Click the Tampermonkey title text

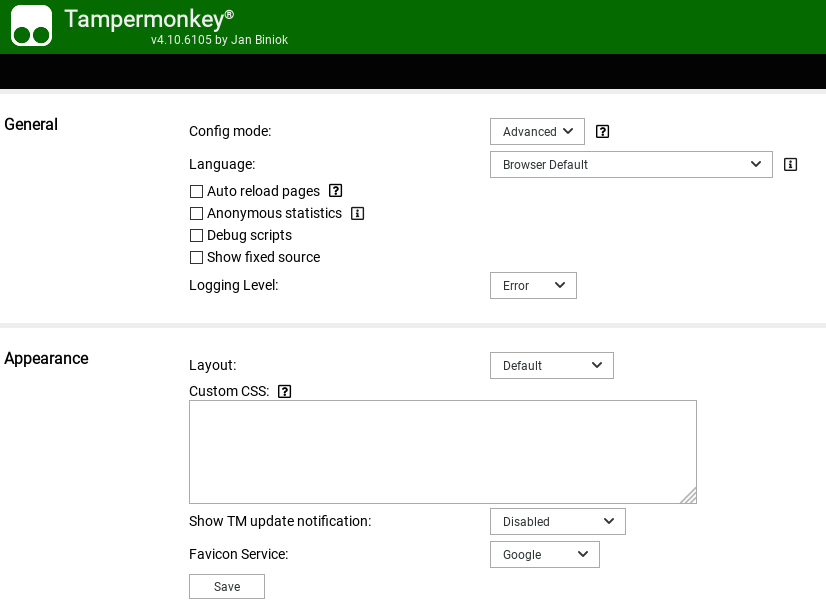[149, 19]
